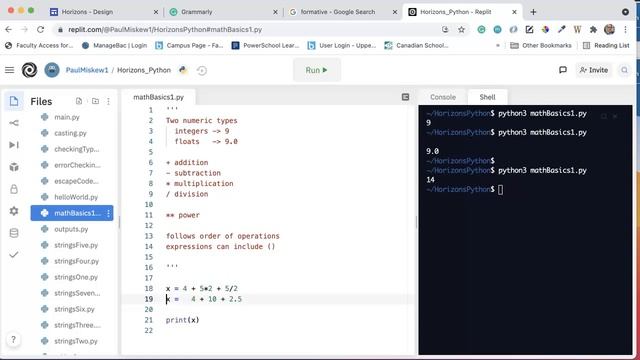Switch to Horizons - Design tab

[104, 12]
